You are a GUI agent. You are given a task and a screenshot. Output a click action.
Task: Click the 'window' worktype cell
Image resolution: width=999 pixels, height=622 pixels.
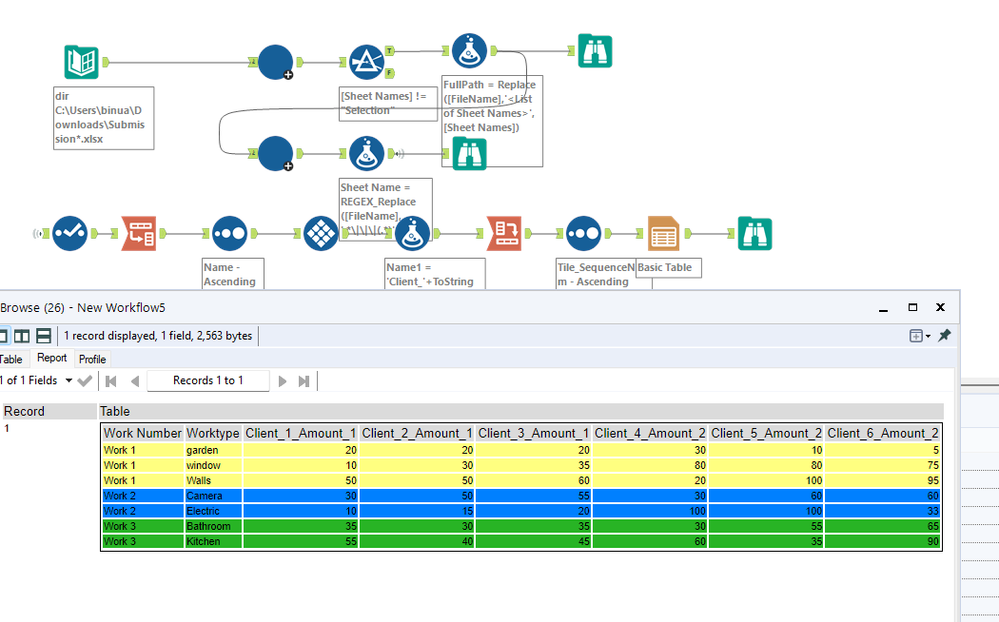click(213, 465)
